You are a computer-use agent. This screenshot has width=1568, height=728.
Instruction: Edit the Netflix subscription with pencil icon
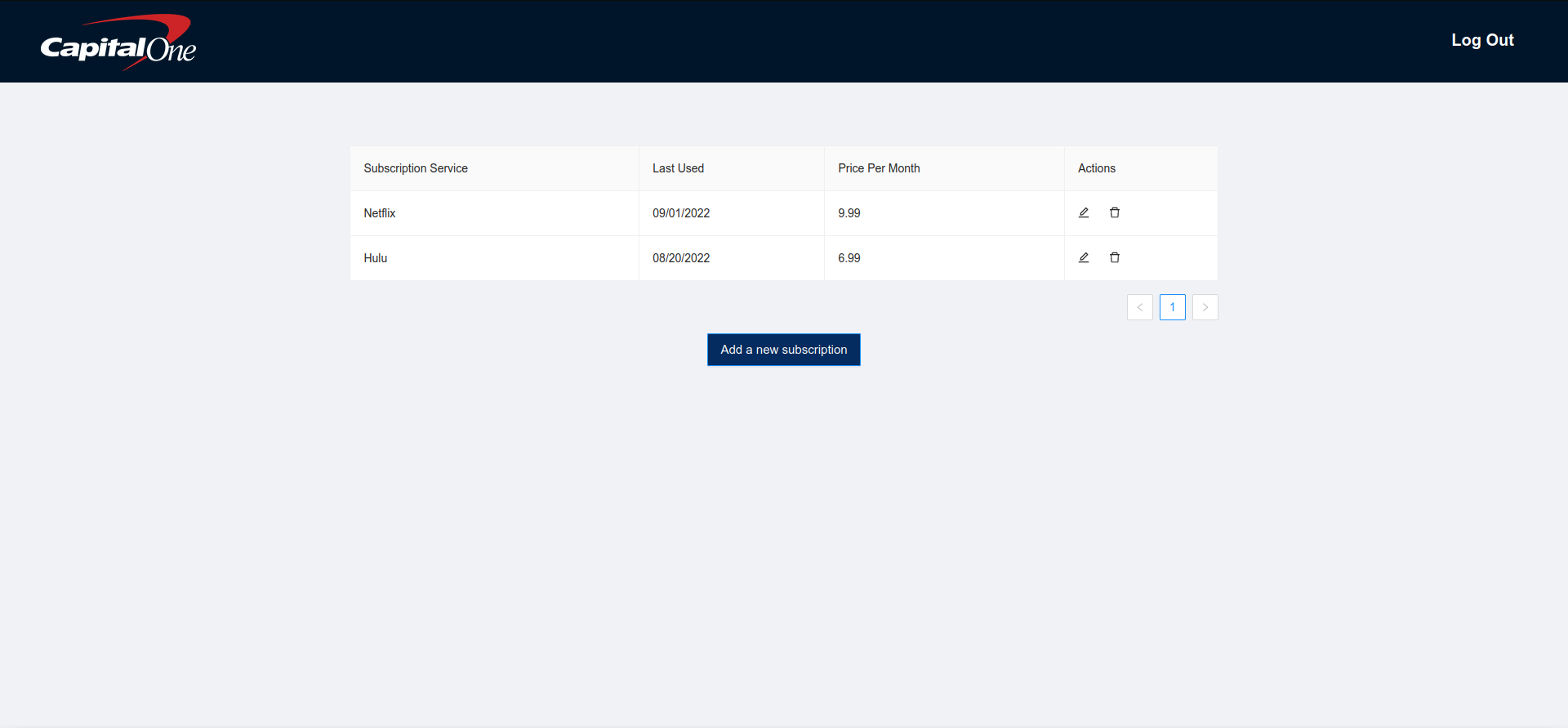[1084, 212]
